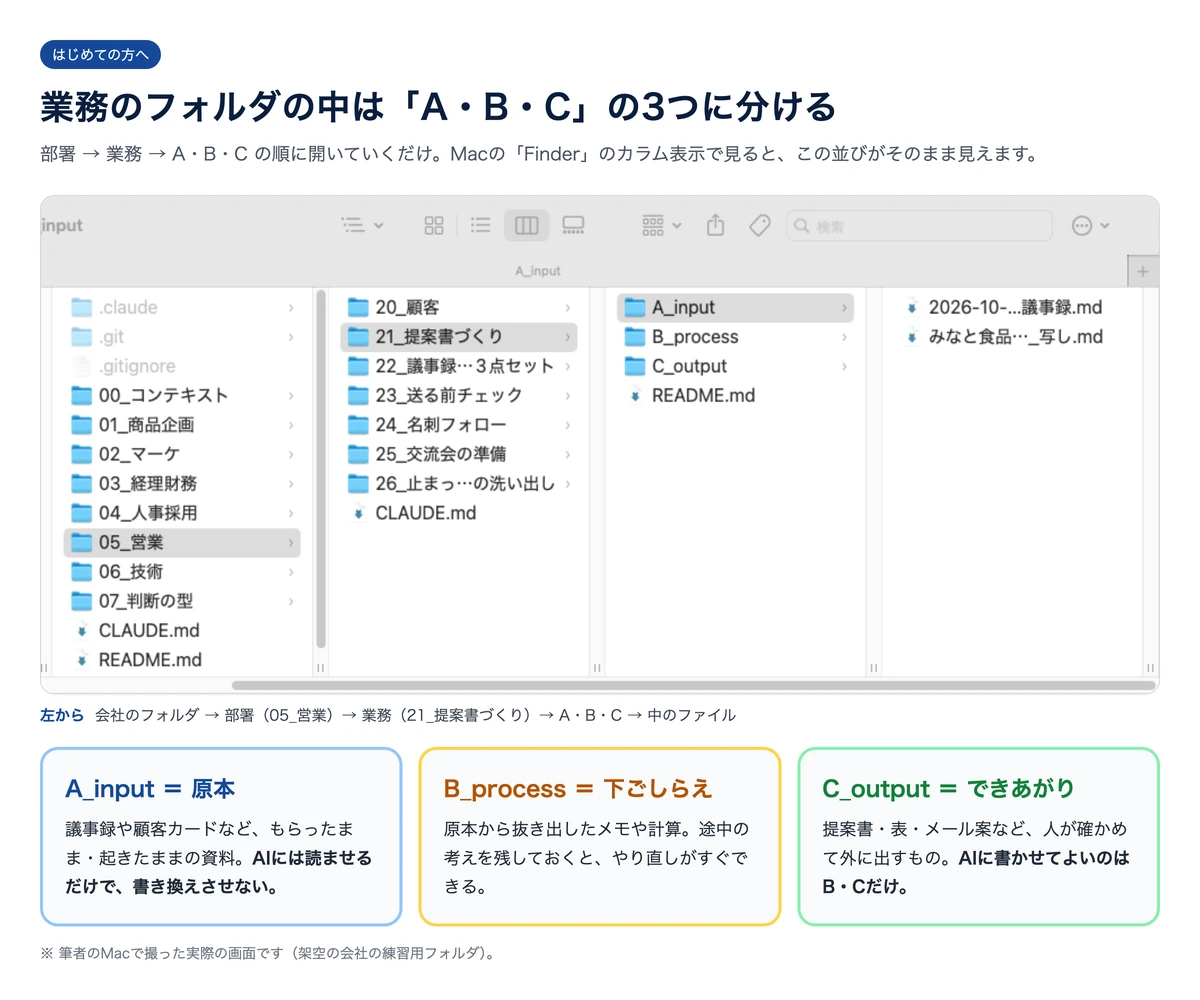The image size is (1200, 1000).
Task: Open the more actions ellipsis menu
Action: click(x=1090, y=226)
